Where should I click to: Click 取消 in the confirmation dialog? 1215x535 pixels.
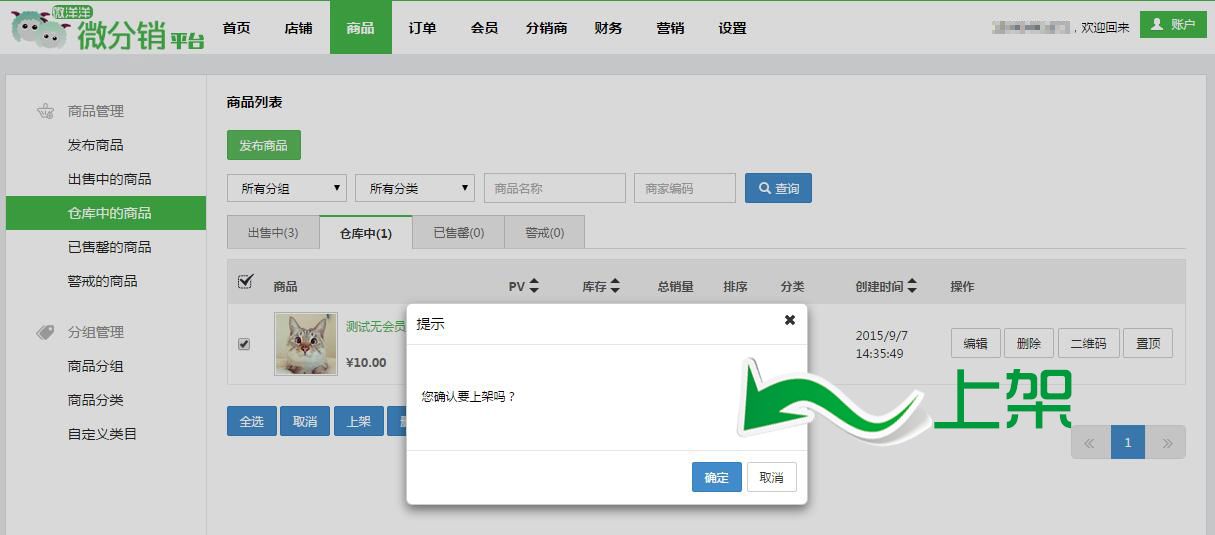click(x=771, y=477)
